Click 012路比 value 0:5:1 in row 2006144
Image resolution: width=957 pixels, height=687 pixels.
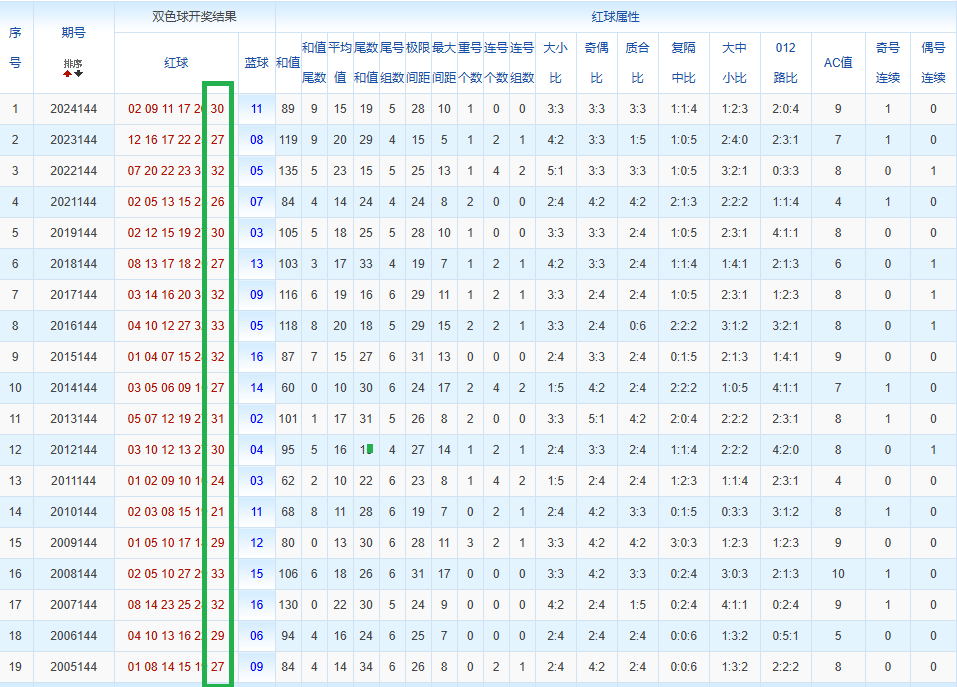(x=785, y=636)
